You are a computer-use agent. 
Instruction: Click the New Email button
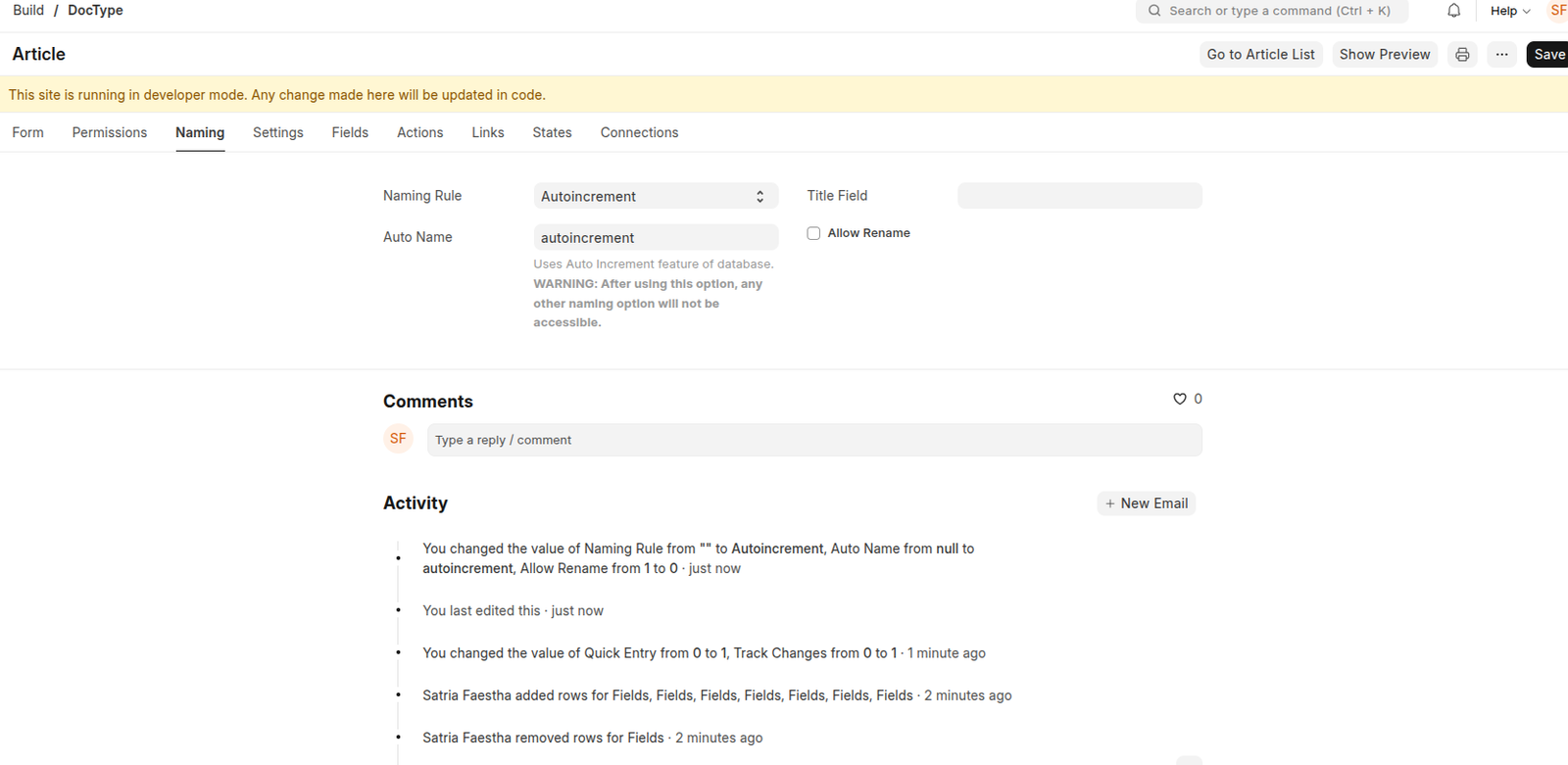click(1146, 503)
